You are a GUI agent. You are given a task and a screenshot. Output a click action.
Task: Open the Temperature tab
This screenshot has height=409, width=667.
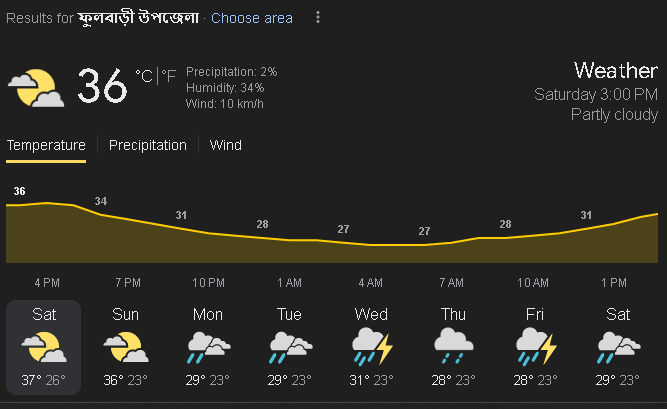click(x=46, y=145)
